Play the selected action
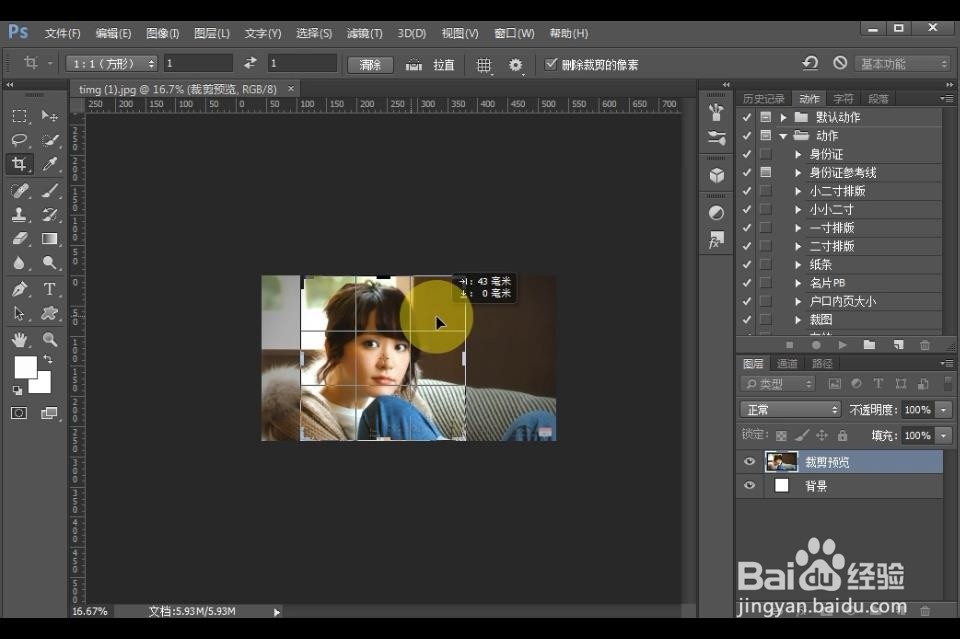 click(x=842, y=345)
